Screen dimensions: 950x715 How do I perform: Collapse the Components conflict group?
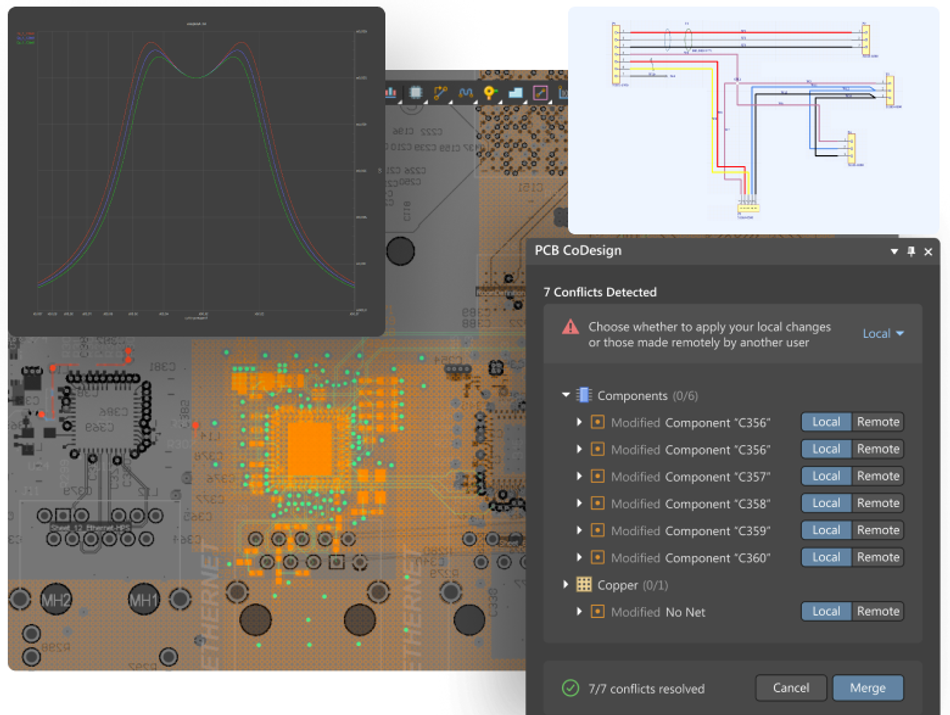coord(564,395)
